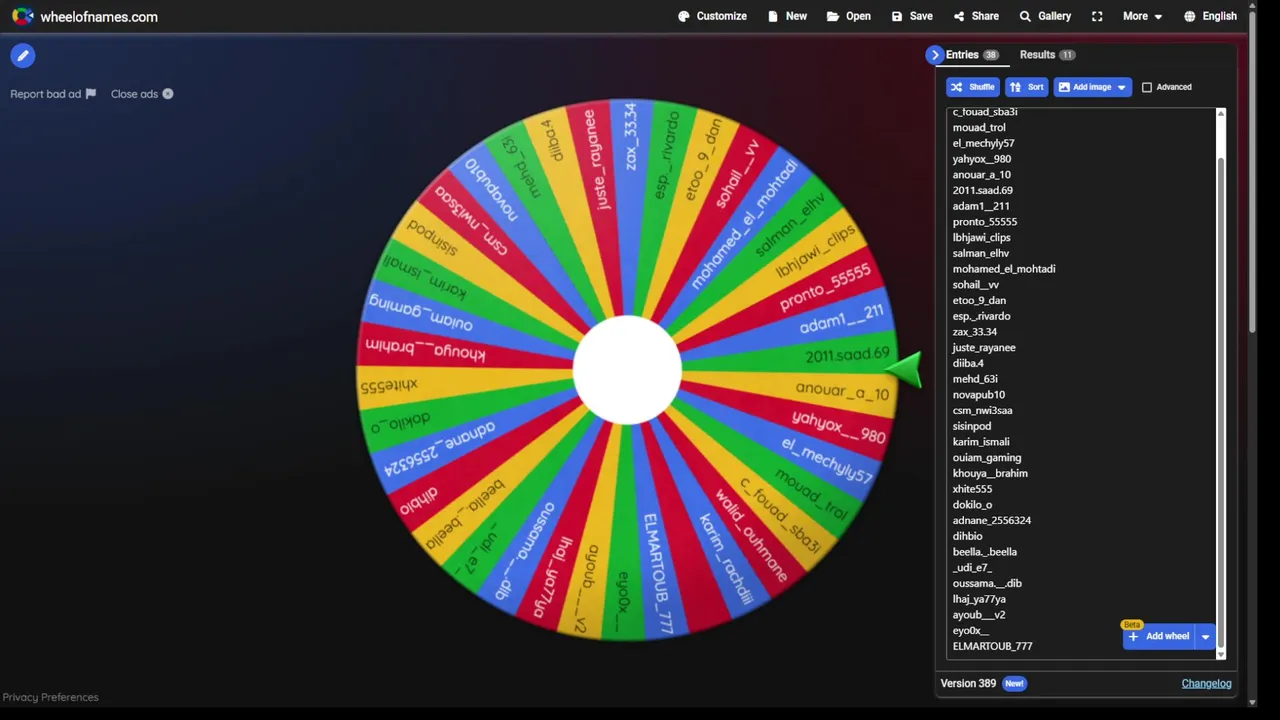Click the Privacy Preferences link

coord(50,697)
